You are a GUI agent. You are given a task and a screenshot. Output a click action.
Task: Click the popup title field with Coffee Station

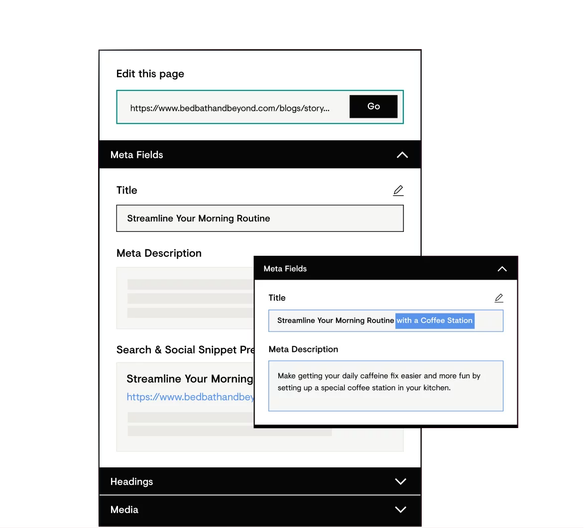click(386, 321)
